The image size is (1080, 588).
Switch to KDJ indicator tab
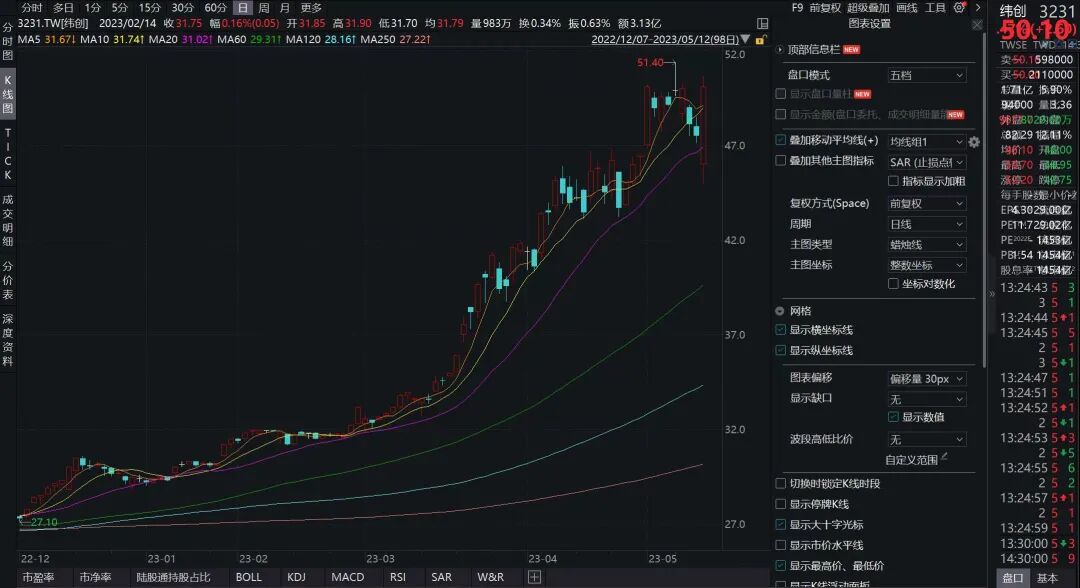tap(296, 577)
